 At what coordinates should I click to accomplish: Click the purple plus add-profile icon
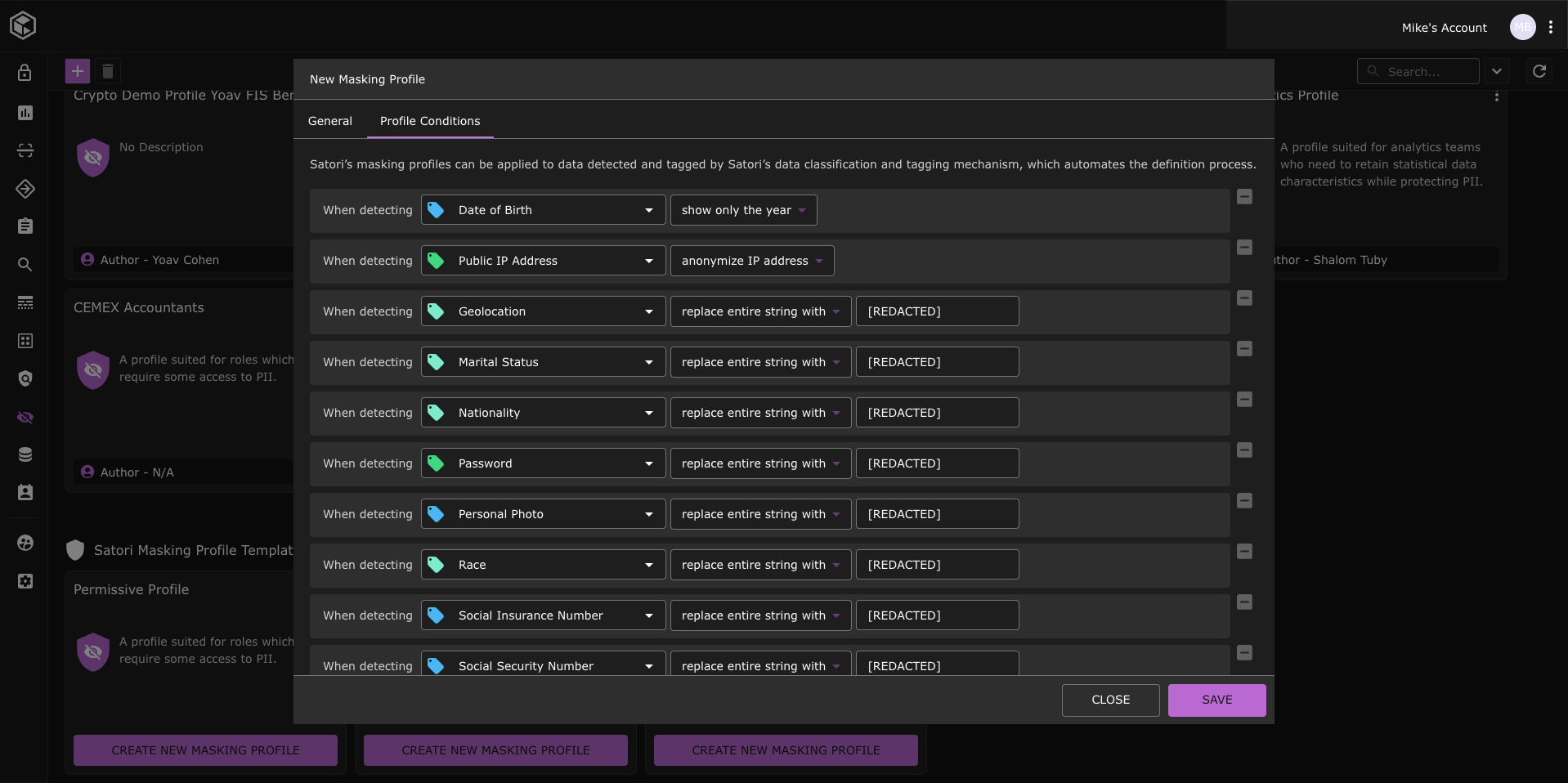[78, 71]
